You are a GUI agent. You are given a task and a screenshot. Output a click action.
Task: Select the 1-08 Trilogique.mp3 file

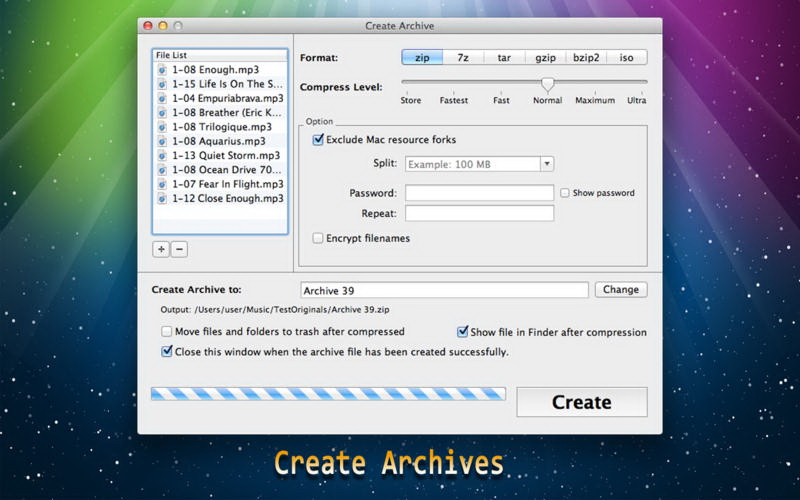click(x=221, y=127)
